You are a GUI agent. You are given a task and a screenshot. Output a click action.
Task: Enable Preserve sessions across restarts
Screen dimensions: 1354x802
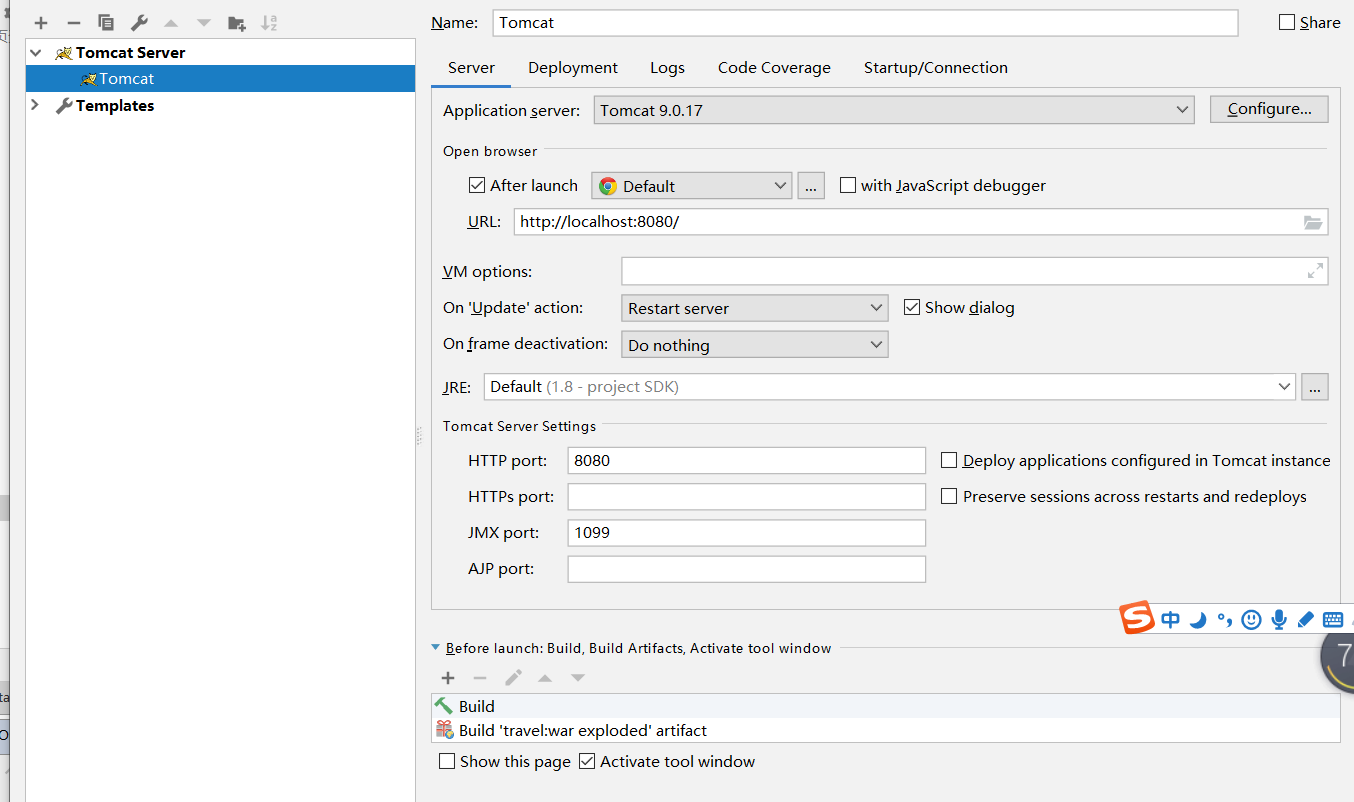949,496
